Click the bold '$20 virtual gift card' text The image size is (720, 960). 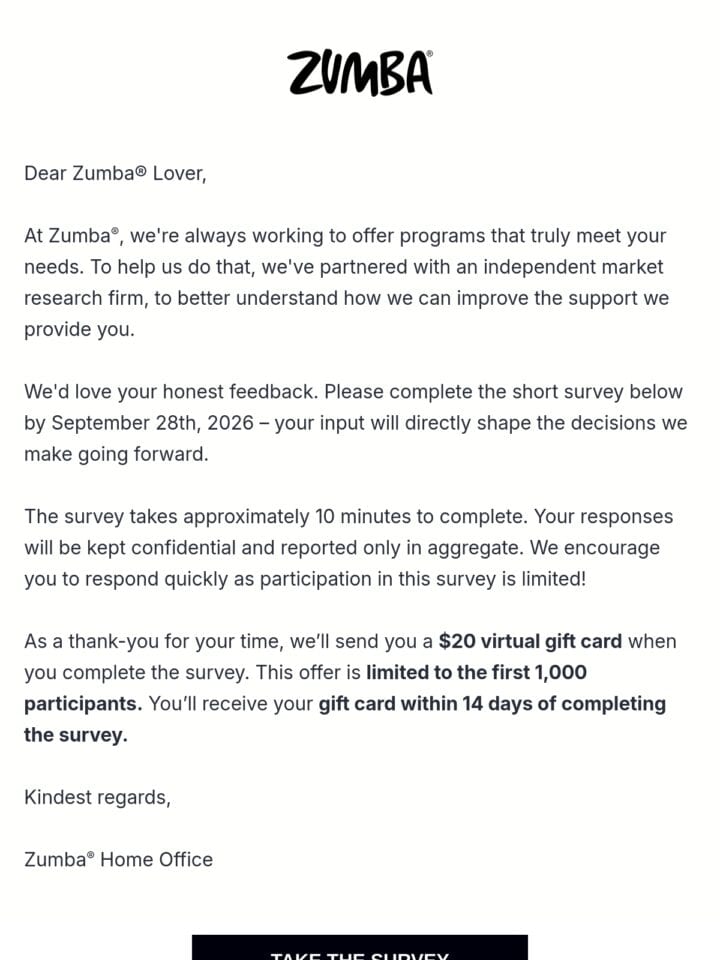[530, 641]
